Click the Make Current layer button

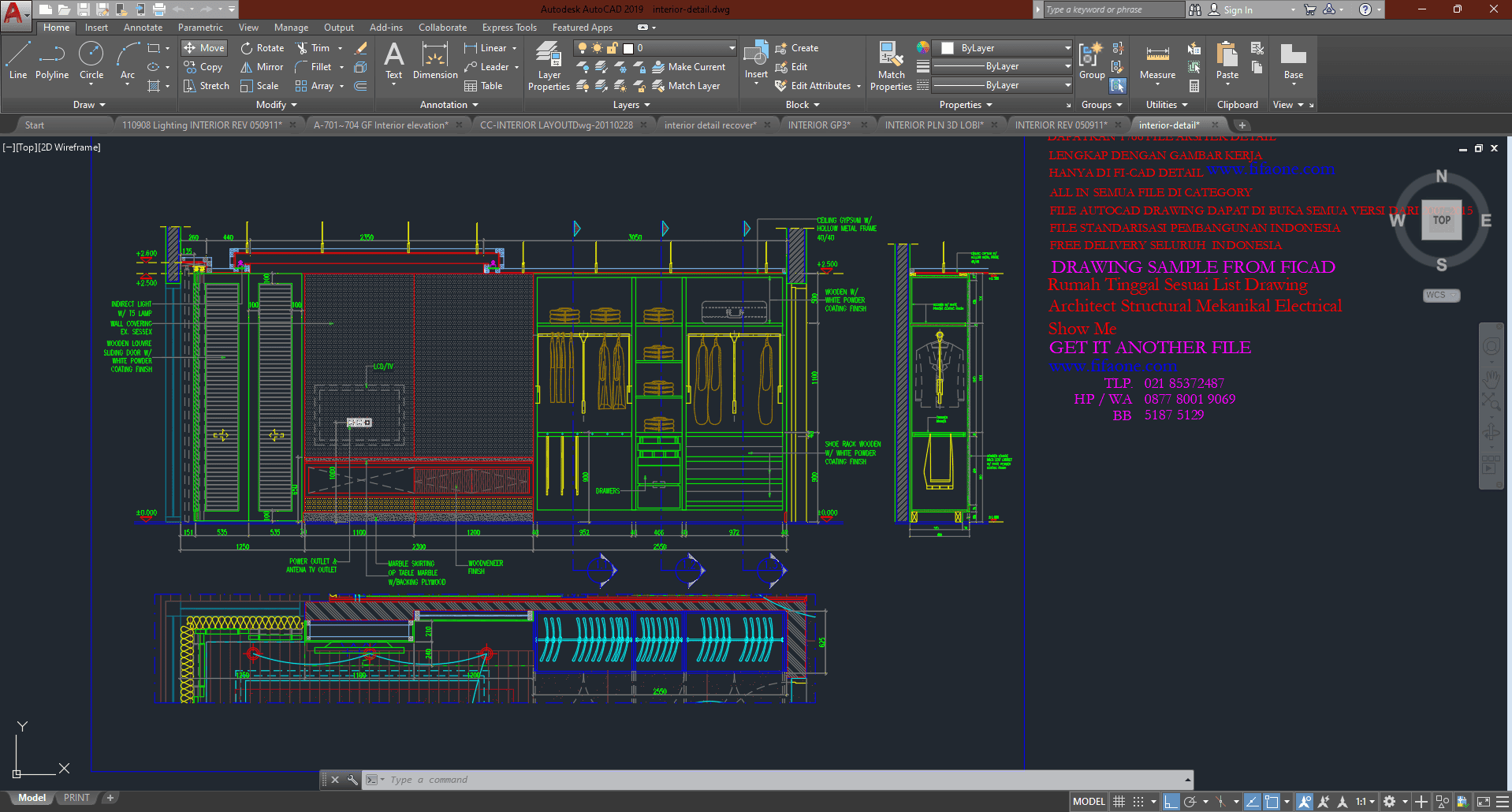pyautogui.click(x=688, y=67)
